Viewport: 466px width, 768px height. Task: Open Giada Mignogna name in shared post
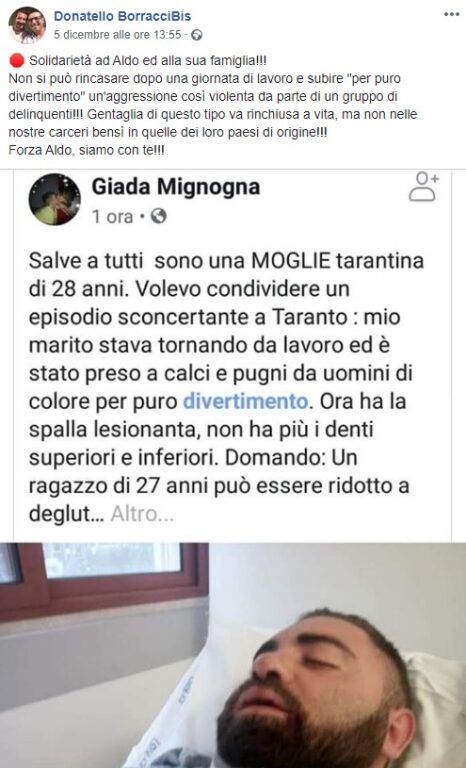[175, 187]
